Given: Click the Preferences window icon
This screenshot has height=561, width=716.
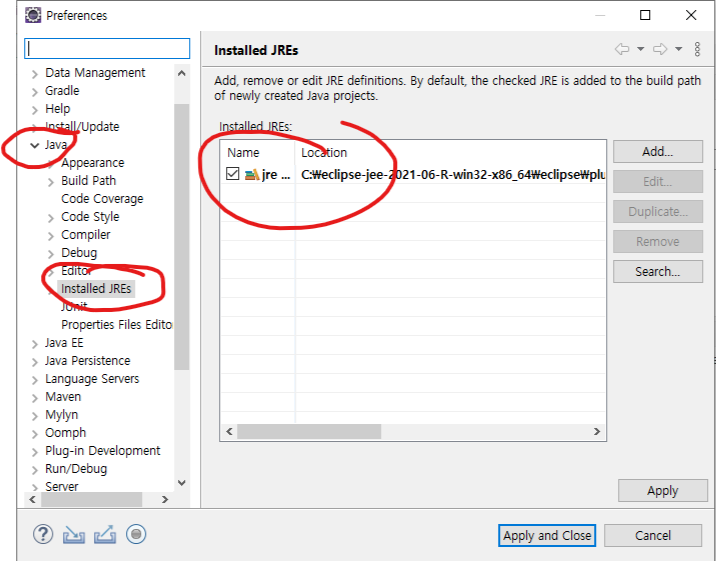Looking at the screenshot, I should (33, 15).
